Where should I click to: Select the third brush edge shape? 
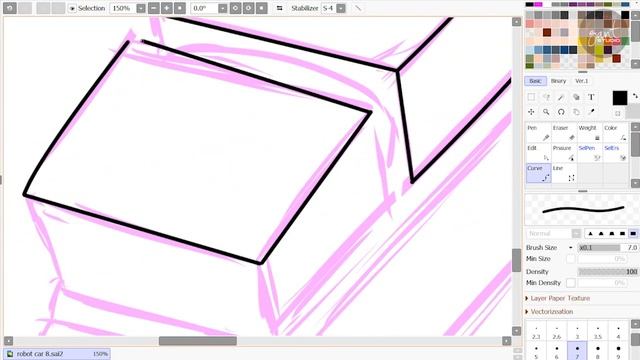pyautogui.click(x=611, y=233)
